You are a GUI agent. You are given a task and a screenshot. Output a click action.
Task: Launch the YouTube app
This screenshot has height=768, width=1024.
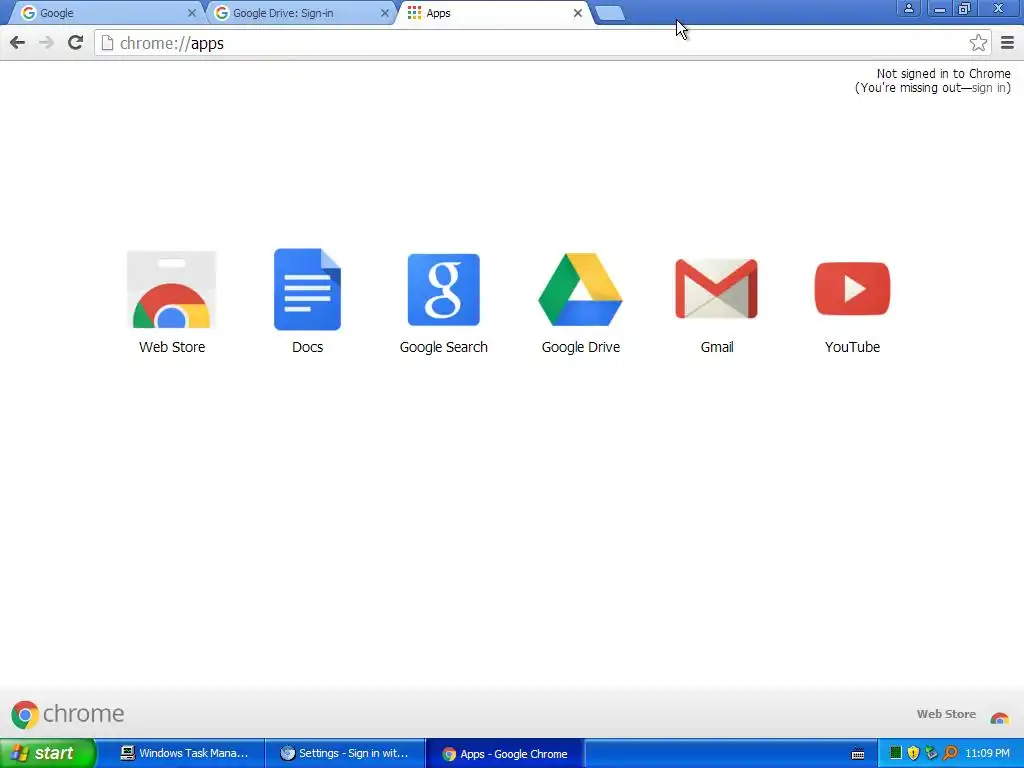(852, 289)
